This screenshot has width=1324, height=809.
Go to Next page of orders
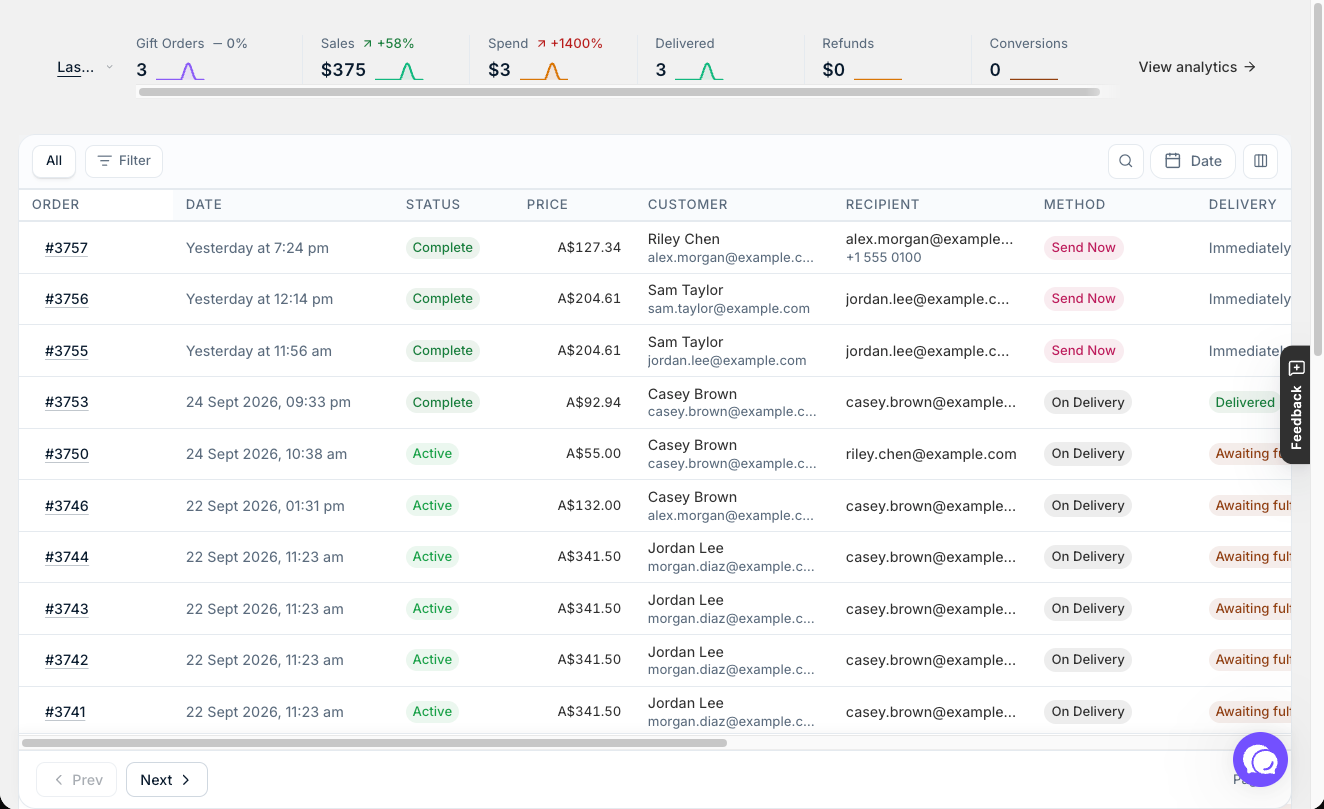[167, 780]
